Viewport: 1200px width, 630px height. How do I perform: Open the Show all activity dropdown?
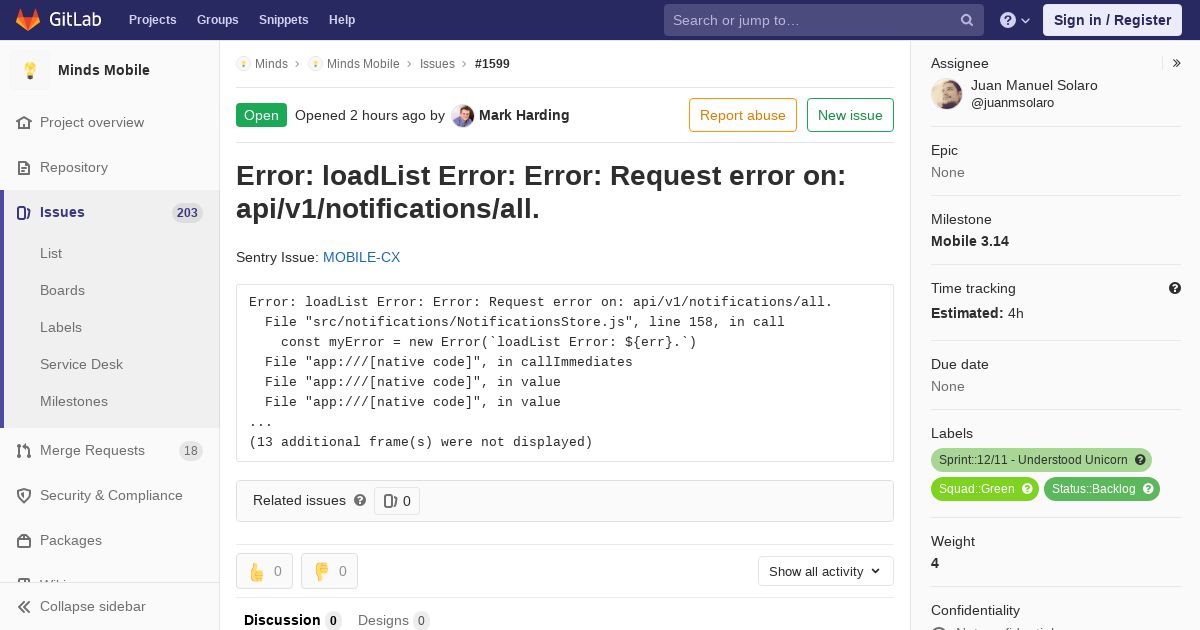[825, 571]
